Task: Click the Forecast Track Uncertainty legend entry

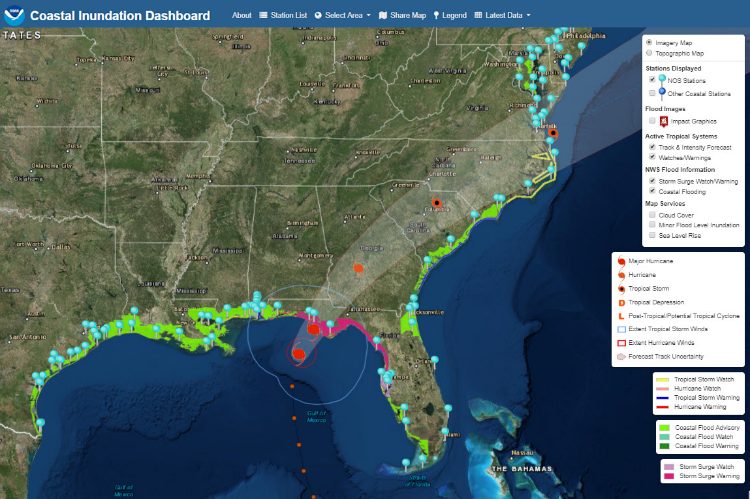Action: click(661, 356)
